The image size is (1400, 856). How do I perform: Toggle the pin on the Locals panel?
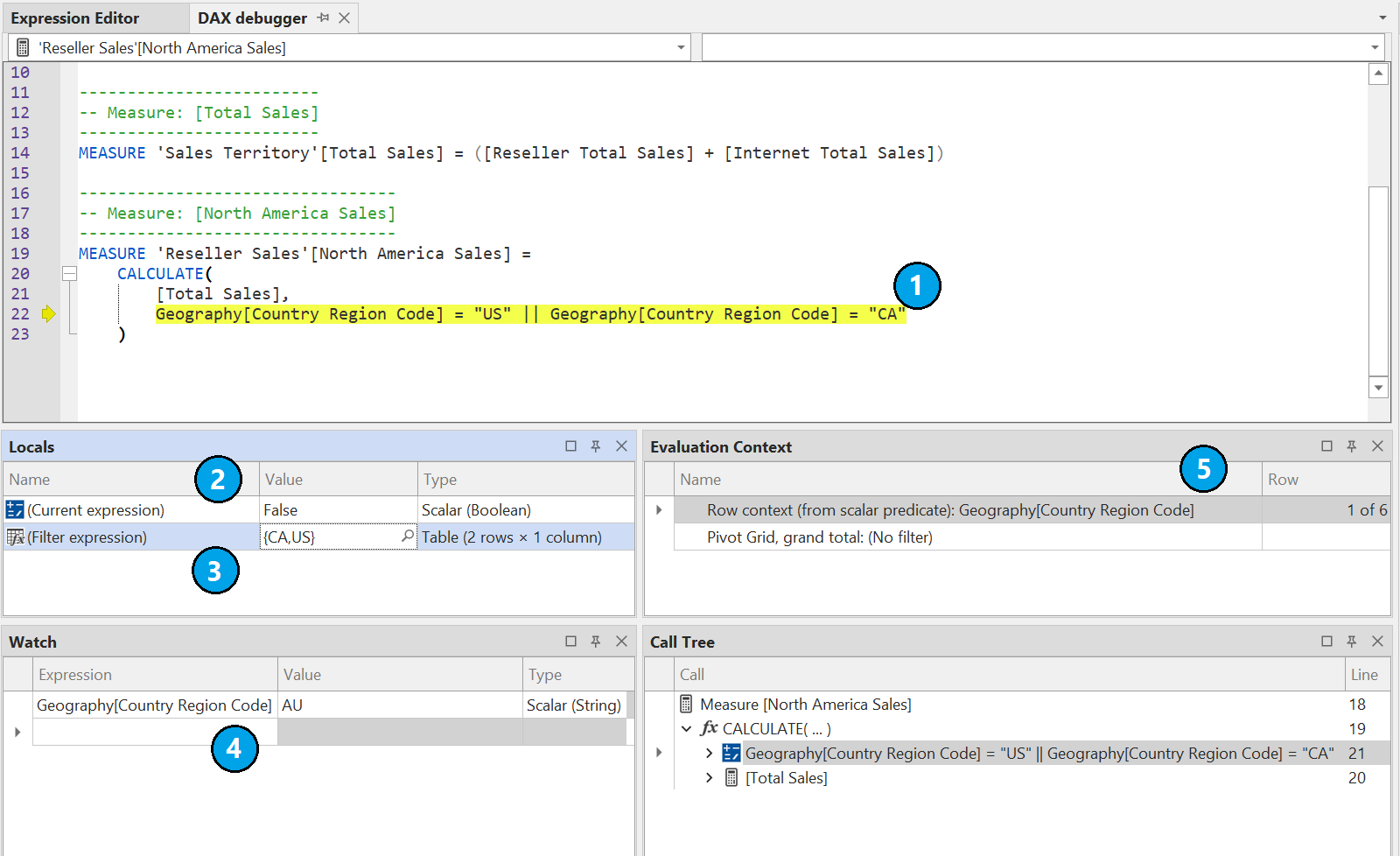point(596,446)
